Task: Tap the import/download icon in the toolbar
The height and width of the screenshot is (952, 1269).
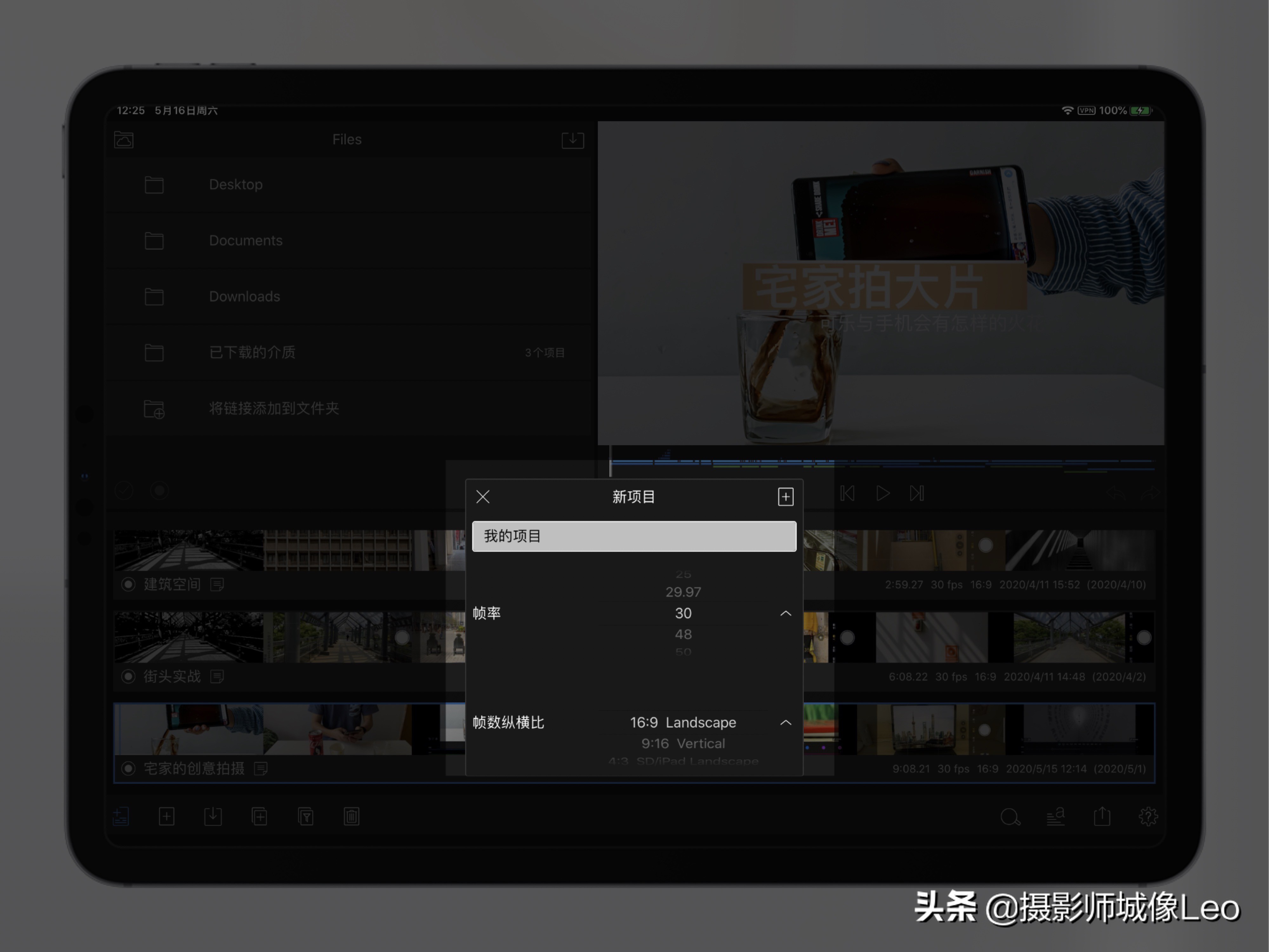Action: (213, 816)
